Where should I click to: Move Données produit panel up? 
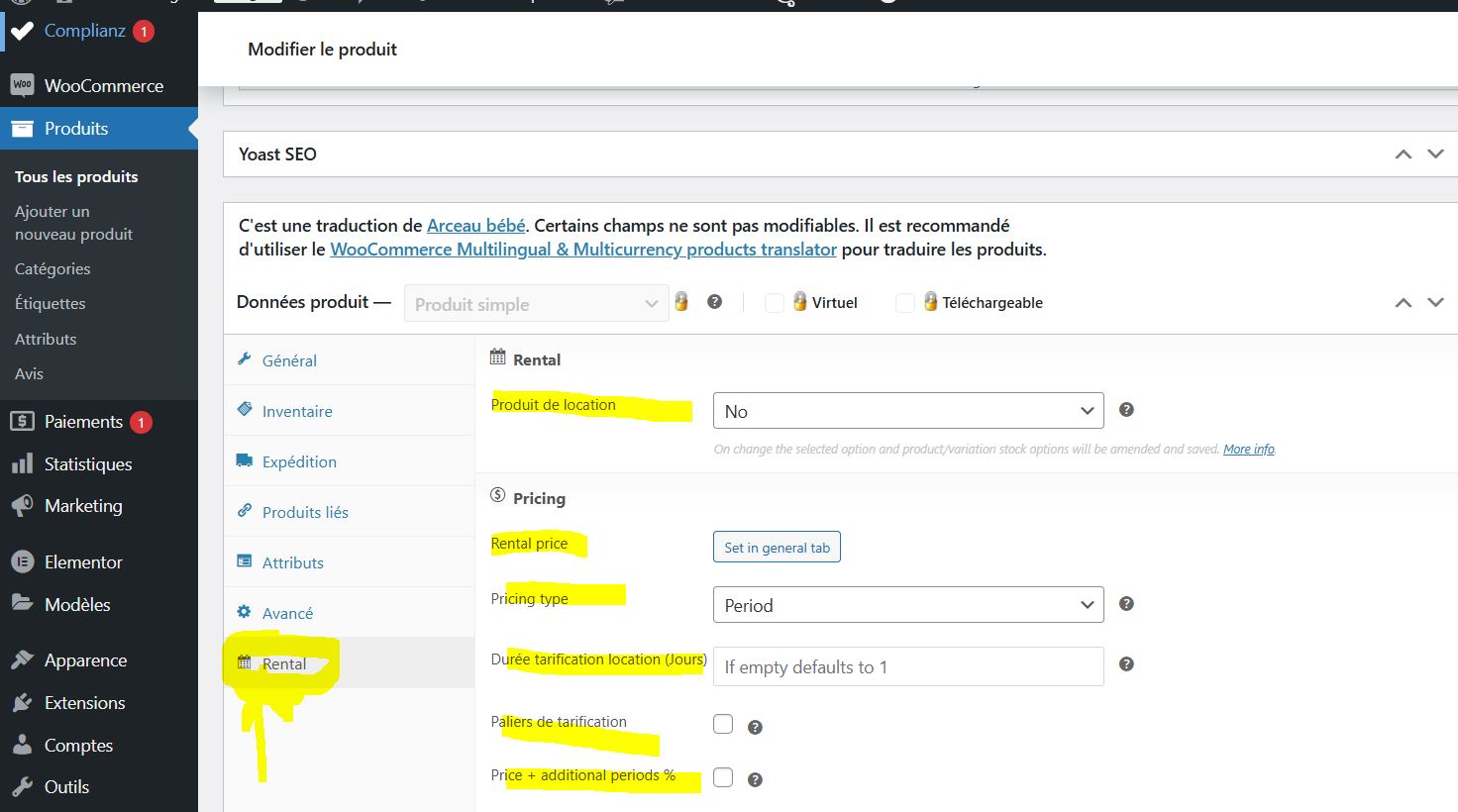1404,303
